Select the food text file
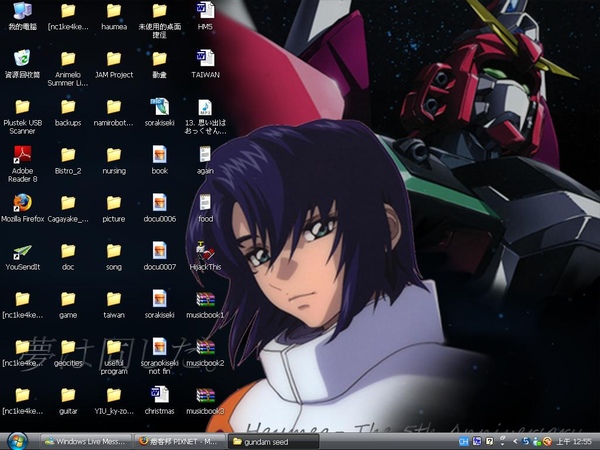The image size is (600, 450). click(205, 208)
